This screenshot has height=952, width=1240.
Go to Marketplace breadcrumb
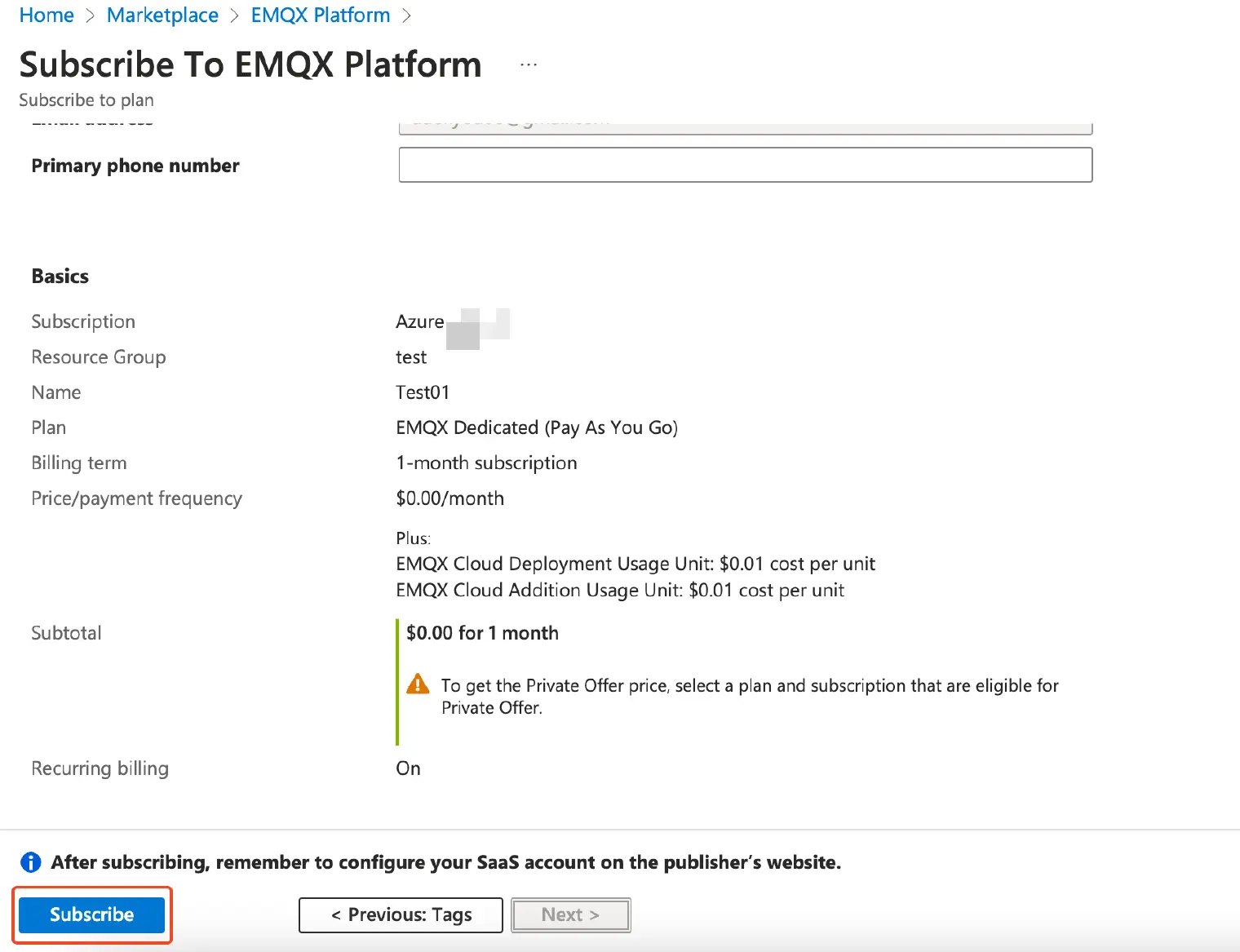162,15
